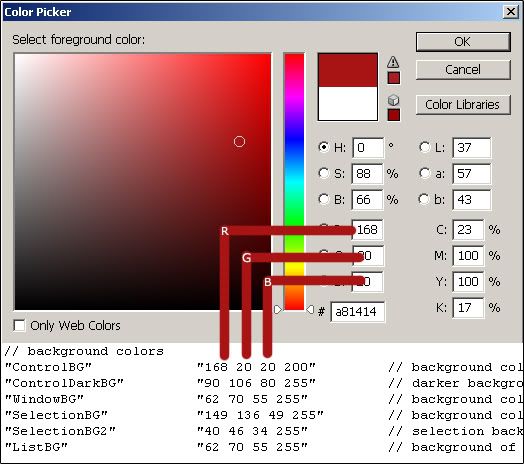Select the gamut-corrected color swatch under the warning
The width and height of the screenshot is (524, 464).
click(x=393, y=78)
